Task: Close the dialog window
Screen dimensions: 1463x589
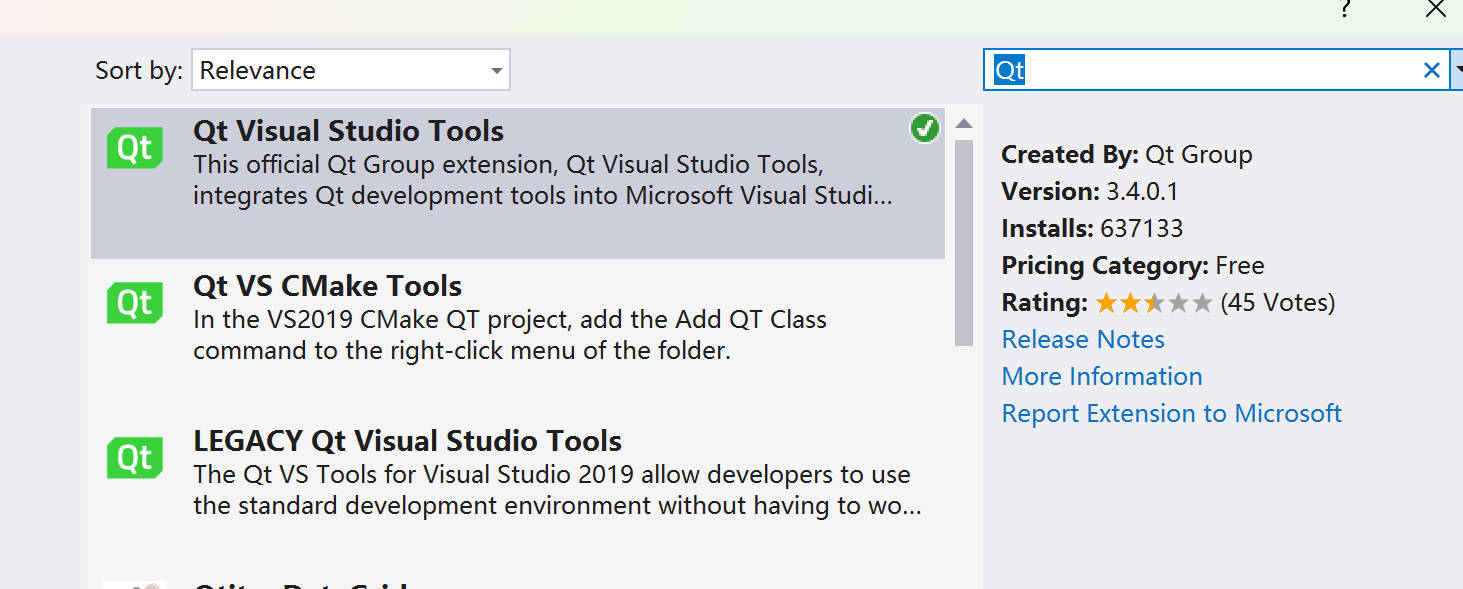Action: 1435,9
